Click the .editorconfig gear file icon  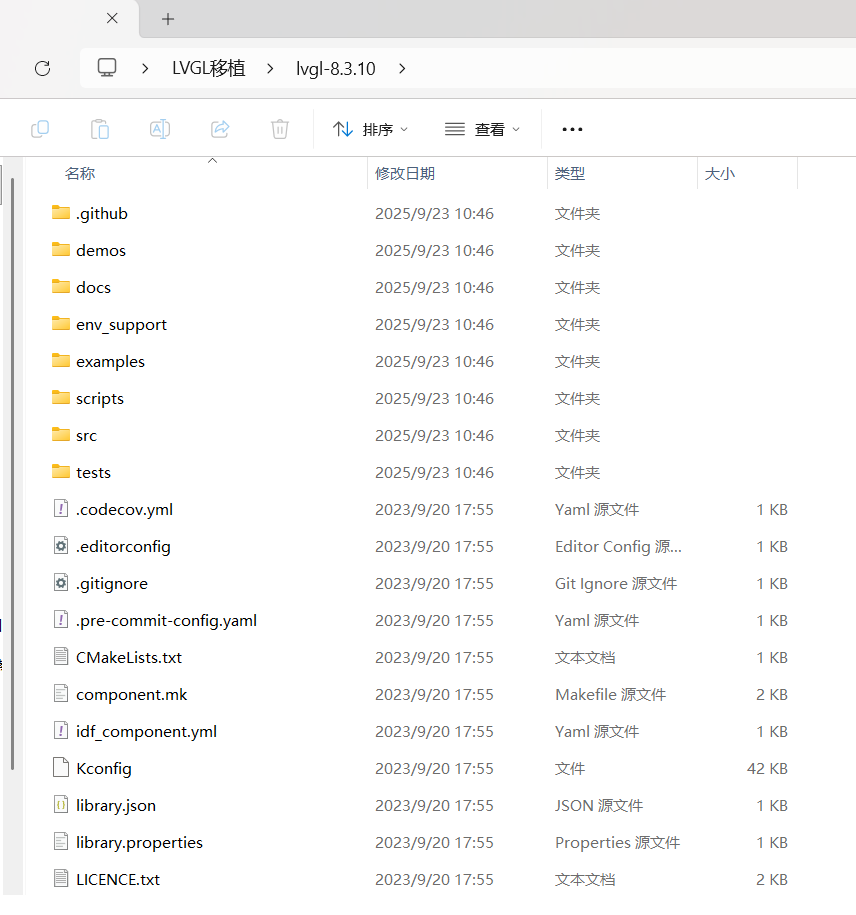pos(61,546)
